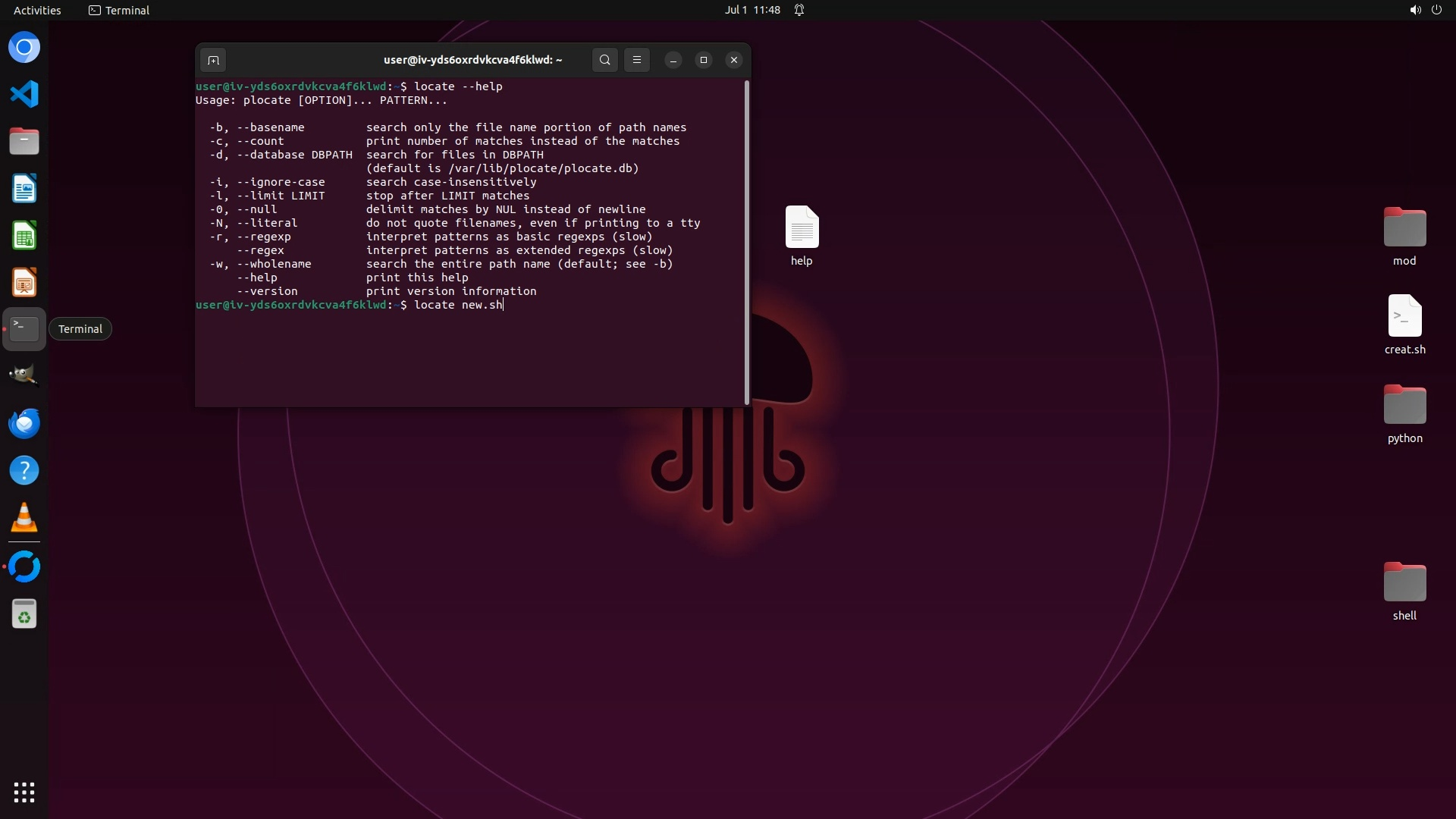
Task: Open LibreOffice Calc from dock
Action: 24,236
